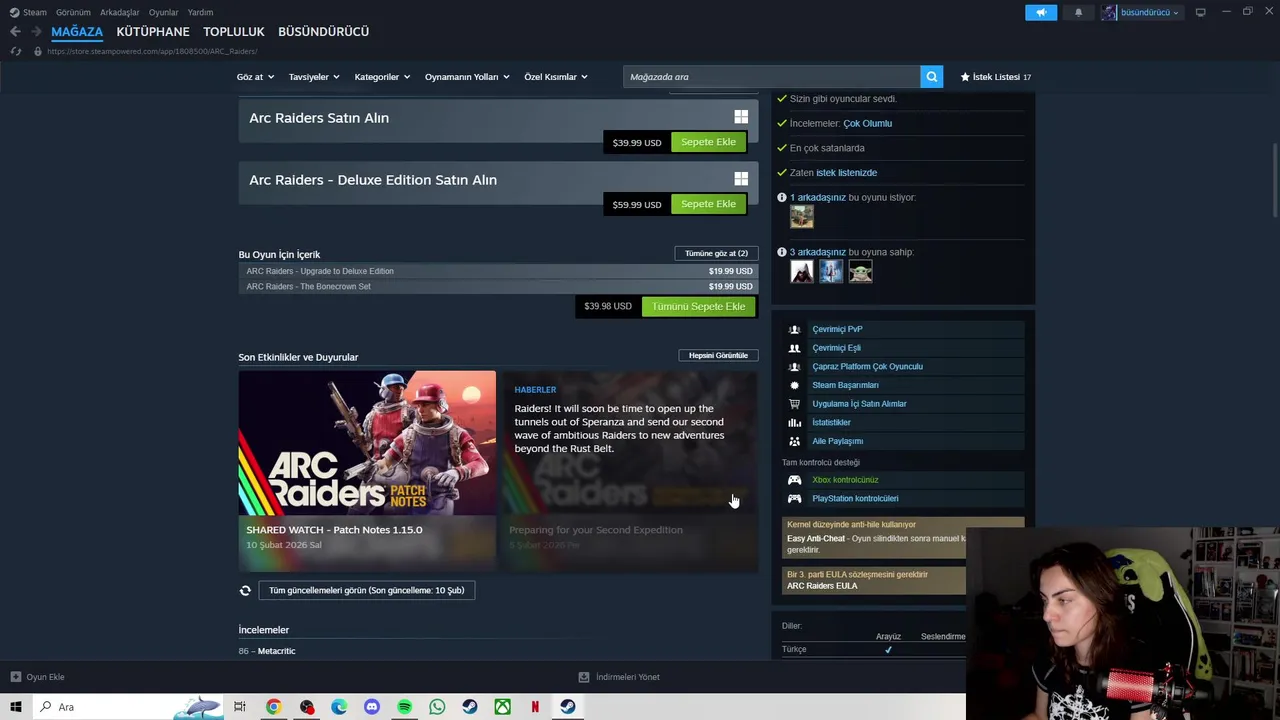Open the Patch Notes 1.15.0 news thumbnail
1280x720 pixels.
pyautogui.click(x=367, y=443)
